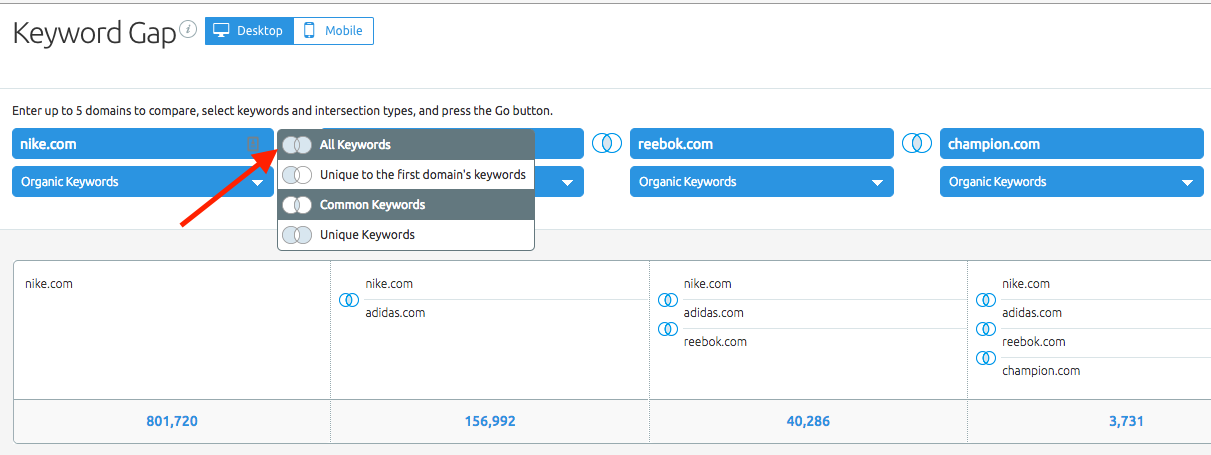This screenshot has width=1211, height=455.
Task: Open the 801,720 keywords result
Action: [x=172, y=421]
